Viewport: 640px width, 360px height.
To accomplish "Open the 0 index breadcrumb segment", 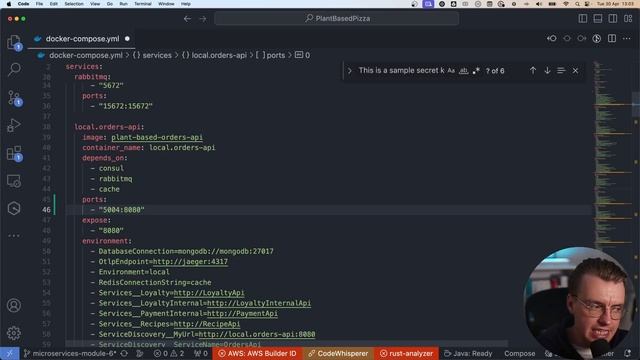I will click(x=302, y=55).
